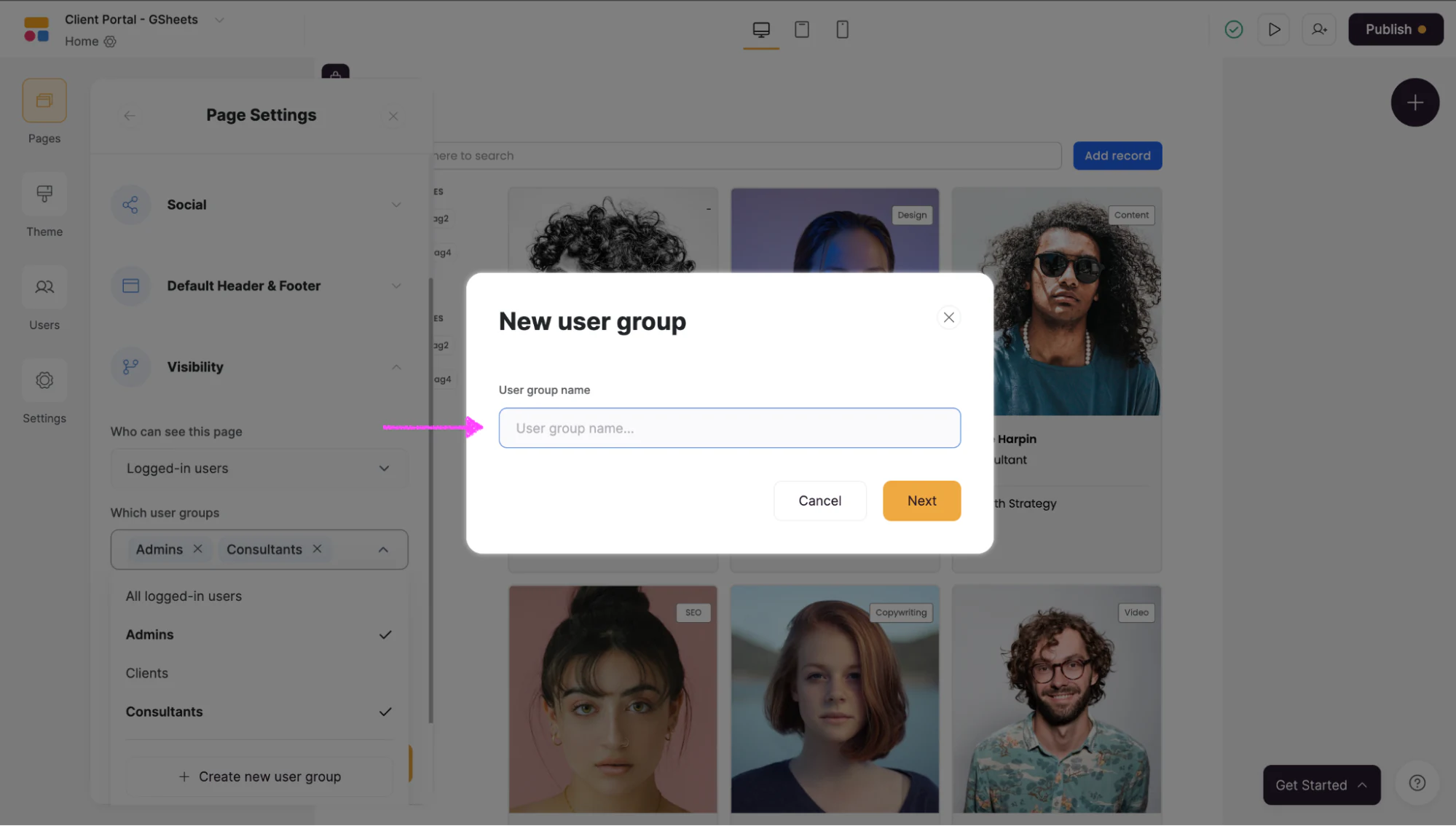Screen dimensions: 1456x826
Task: Open the Logged-in users dropdown
Action: pyautogui.click(x=259, y=468)
